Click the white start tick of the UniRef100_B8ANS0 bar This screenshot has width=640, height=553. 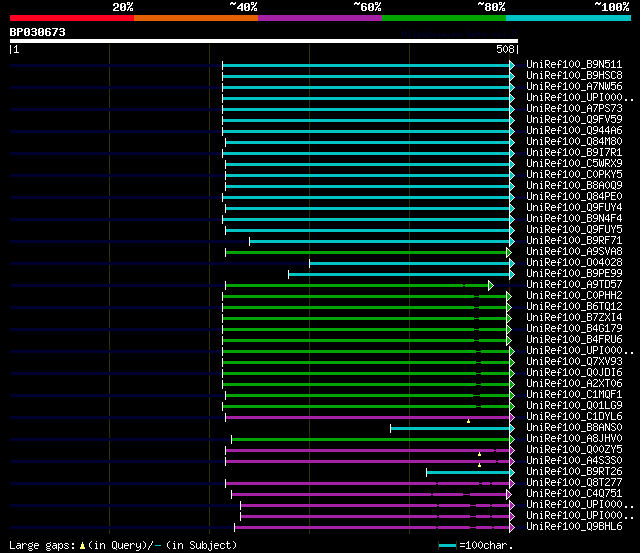[x=391, y=429]
